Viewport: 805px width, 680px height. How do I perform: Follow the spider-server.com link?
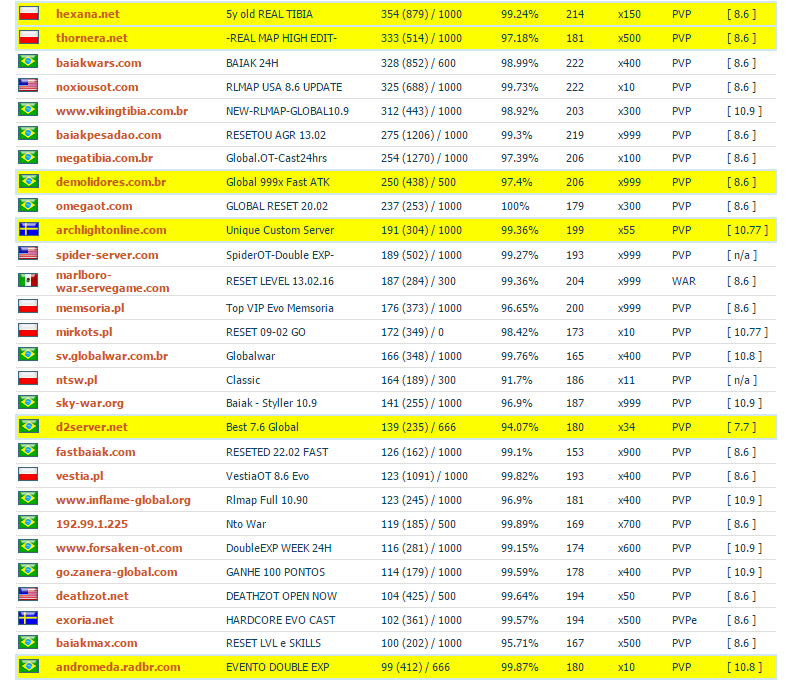tap(107, 255)
